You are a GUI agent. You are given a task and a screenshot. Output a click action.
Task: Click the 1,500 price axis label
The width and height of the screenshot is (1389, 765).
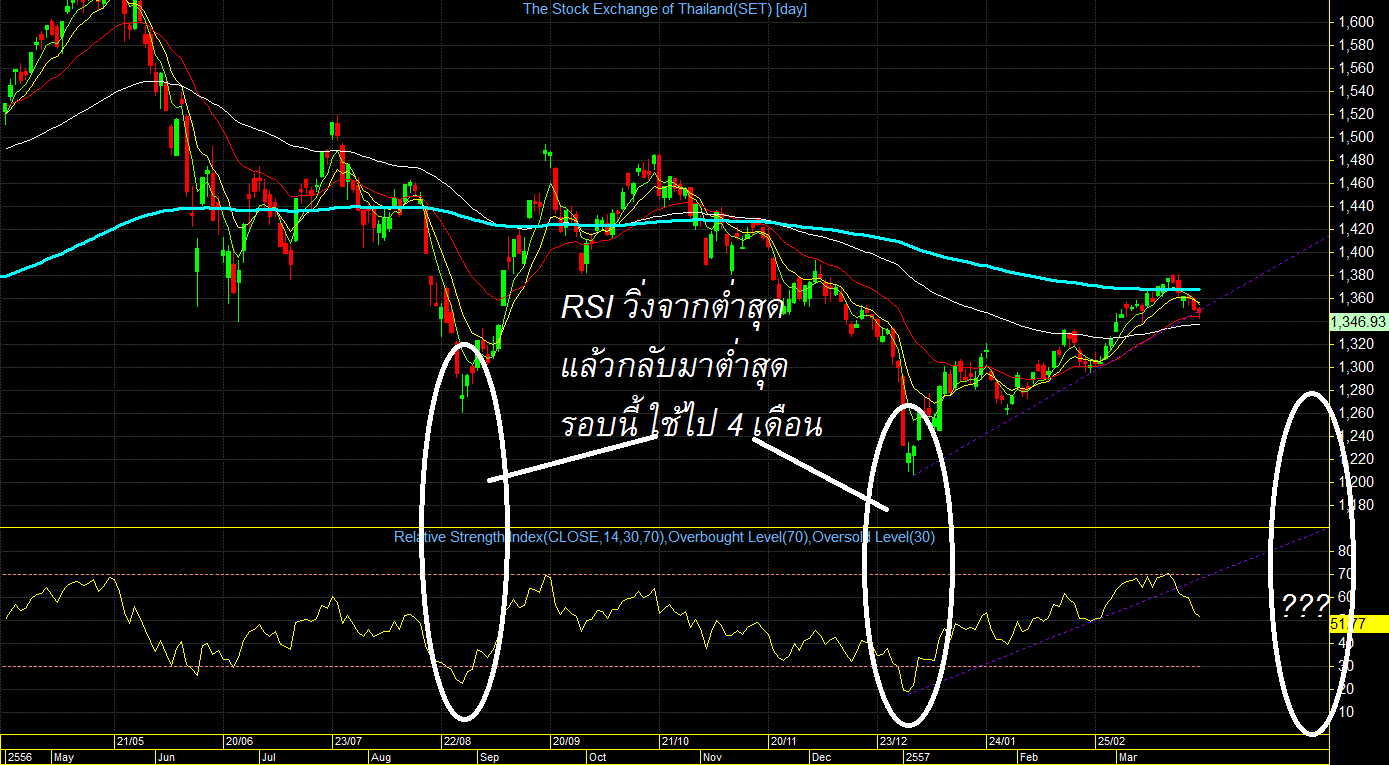tap(1354, 137)
